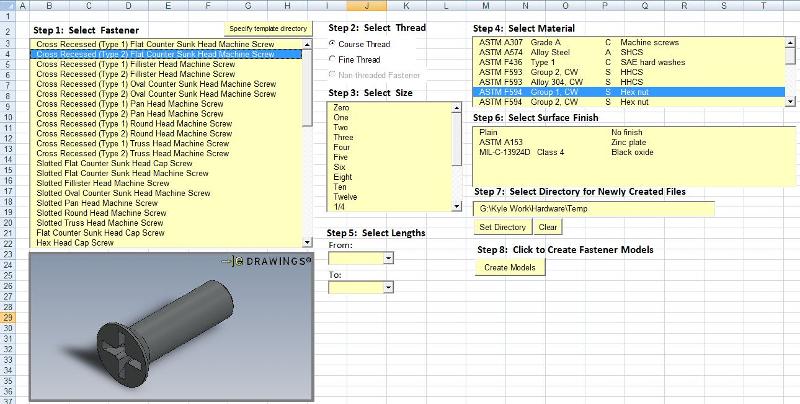The height and width of the screenshot is (404, 800).
Task: Open the To length dropdown
Action: [388, 288]
